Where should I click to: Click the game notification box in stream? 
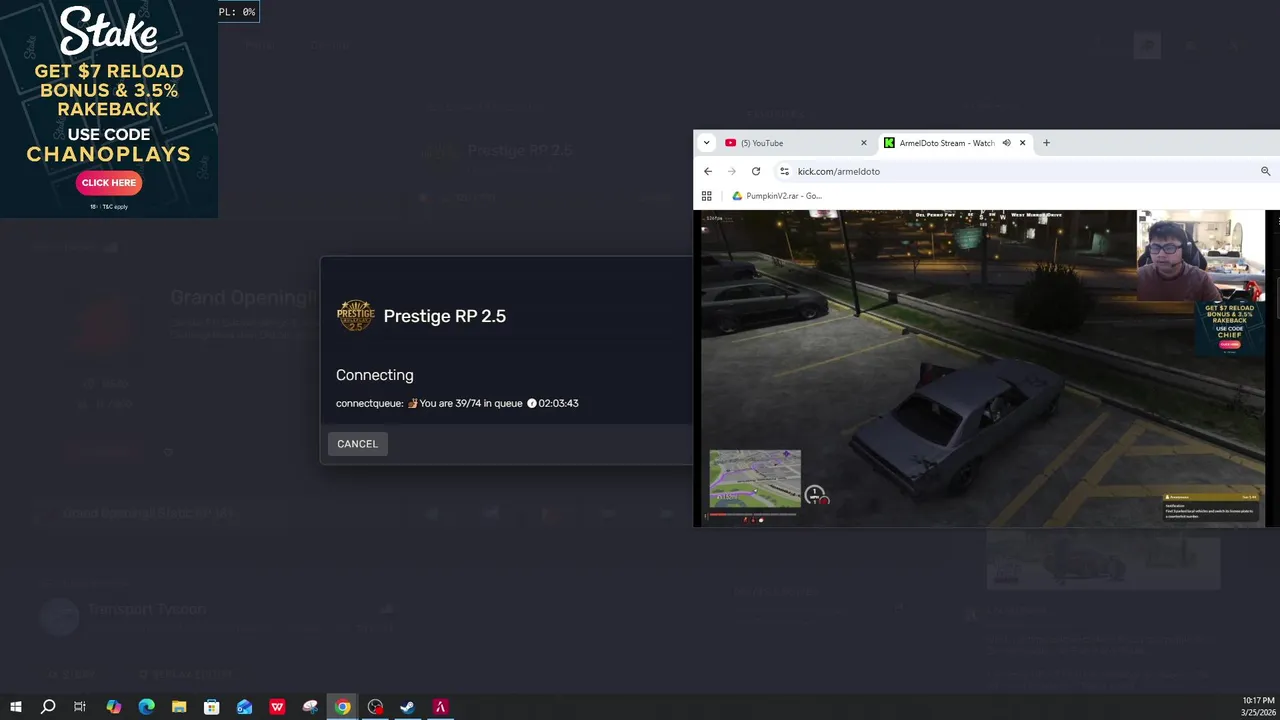pyautogui.click(x=1212, y=506)
